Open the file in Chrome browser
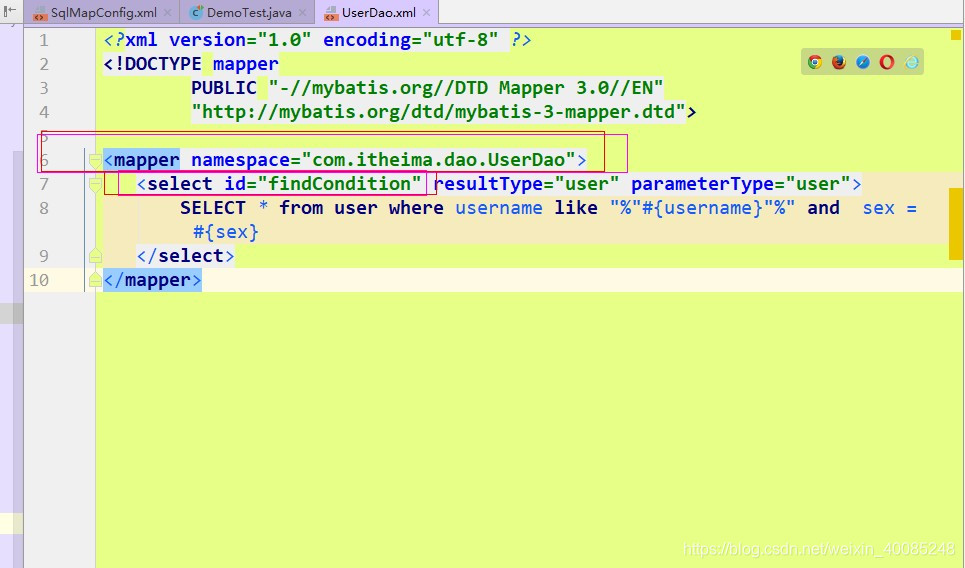This screenshot has height=568, width=965. (x=815, y=62)
